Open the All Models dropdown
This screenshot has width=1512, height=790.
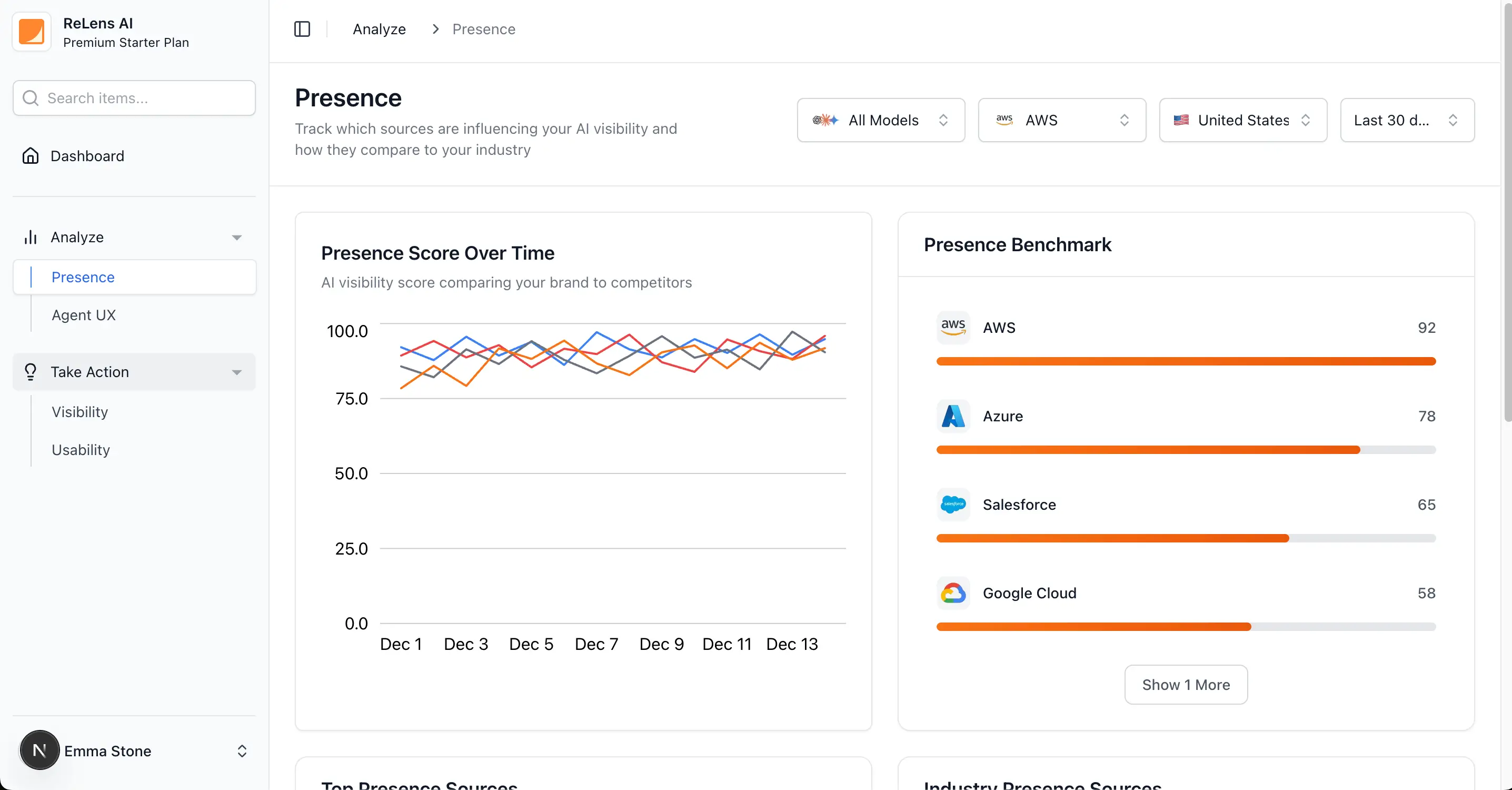click(880, 120)
